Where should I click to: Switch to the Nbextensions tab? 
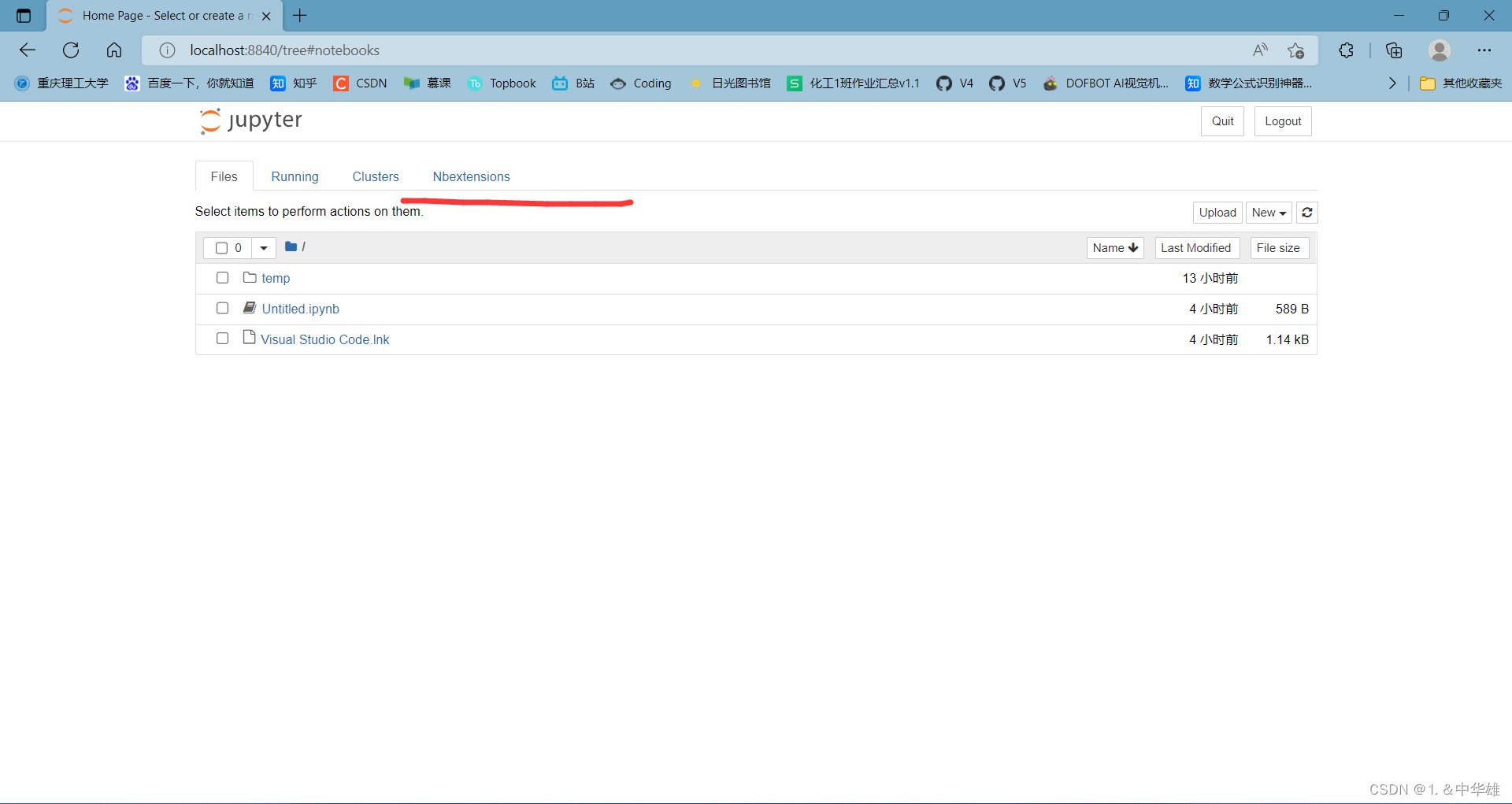pyautogui.click(x=472, y=176)
